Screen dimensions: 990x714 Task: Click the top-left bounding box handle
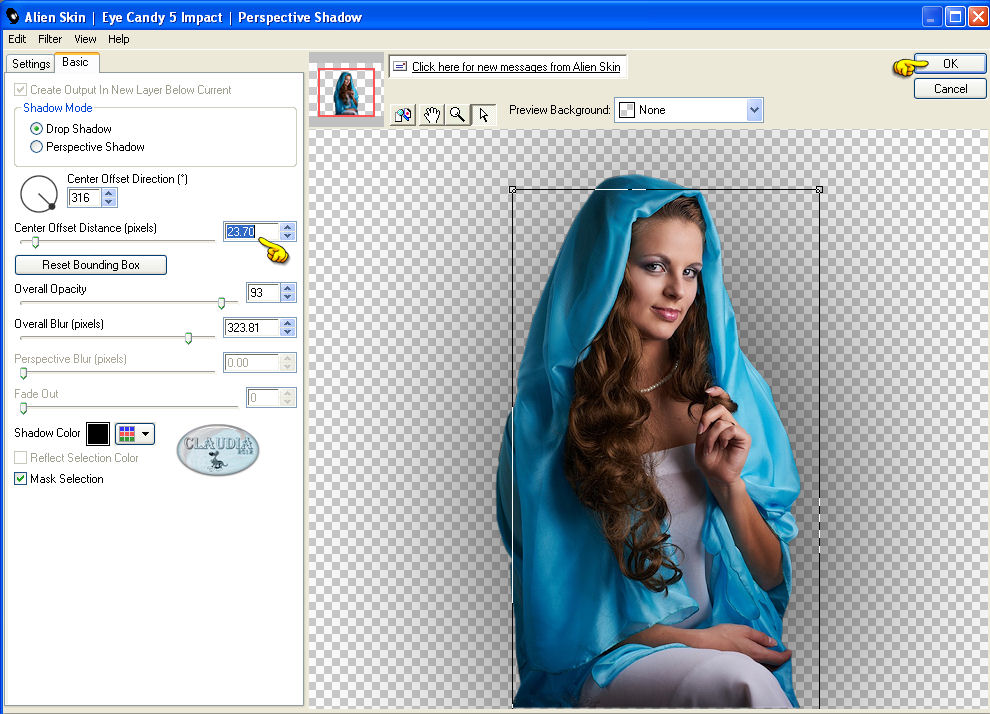pyautogui.click(x=513, y=189)
